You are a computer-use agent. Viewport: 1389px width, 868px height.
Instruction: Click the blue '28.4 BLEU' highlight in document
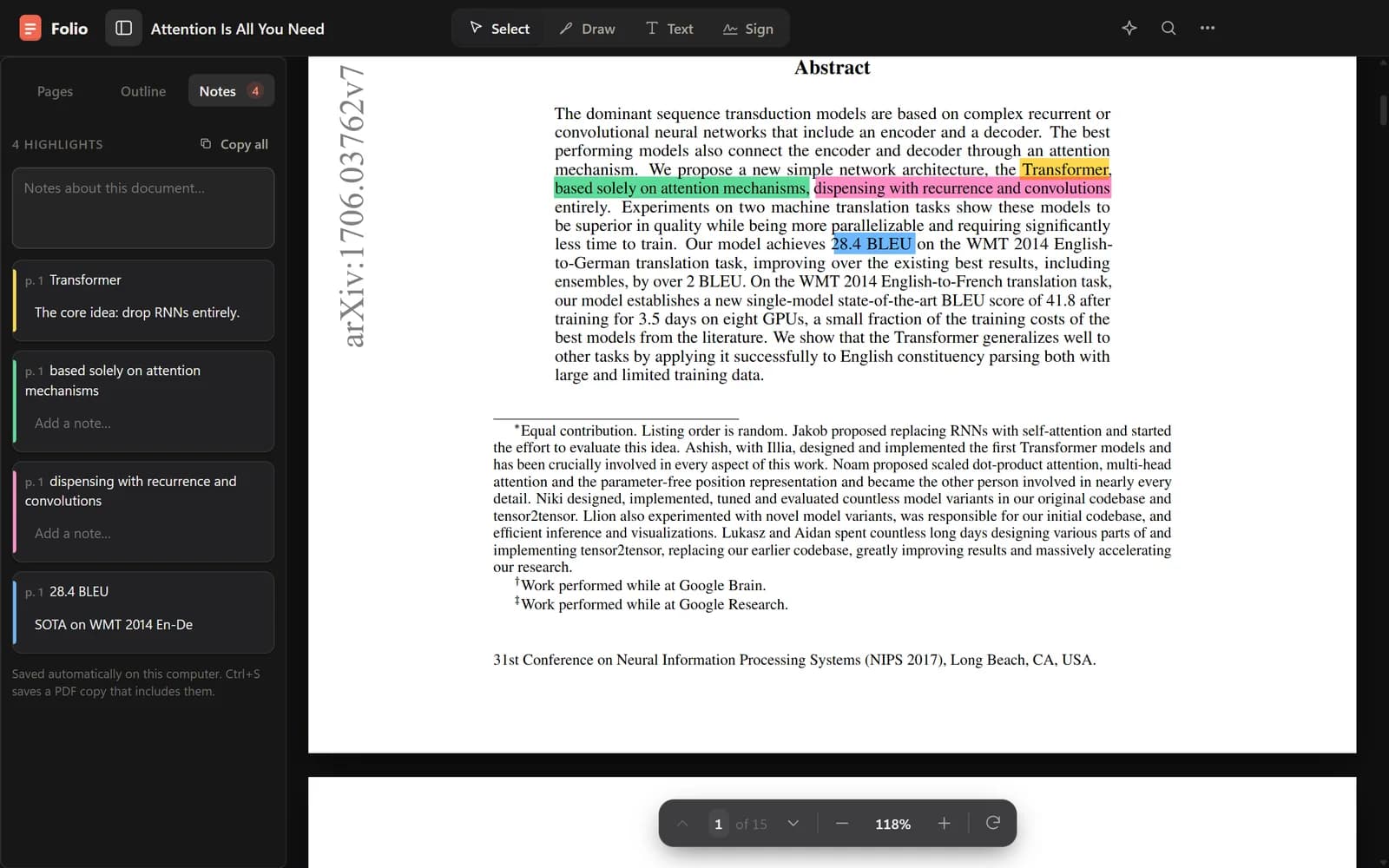872,244
